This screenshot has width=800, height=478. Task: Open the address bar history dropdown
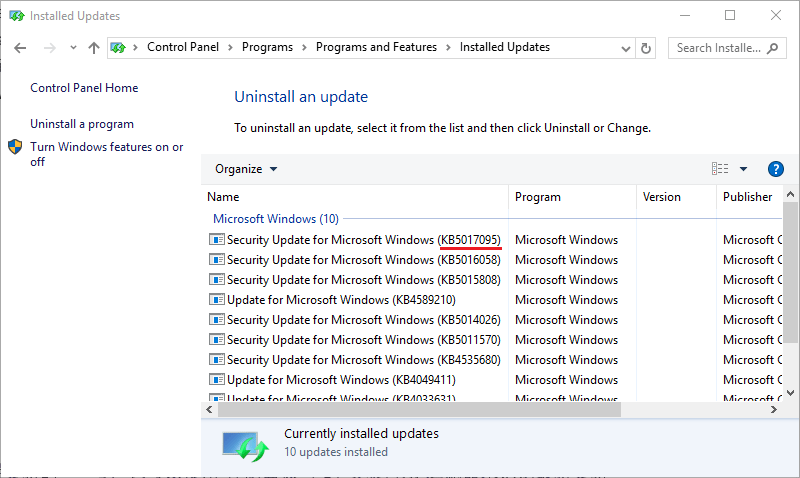pyautogui.click(x=626, y=48)
